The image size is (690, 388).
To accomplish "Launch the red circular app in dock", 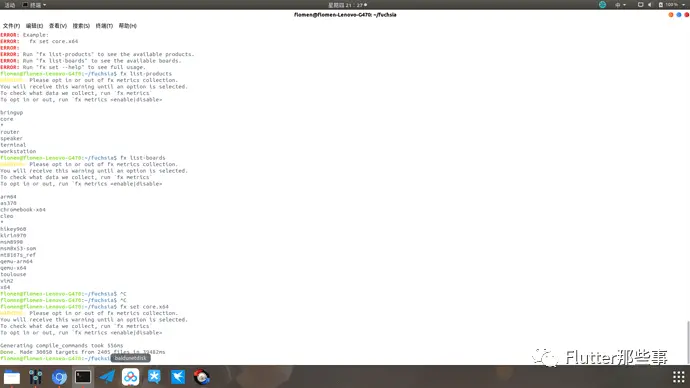I will [202, 377].
